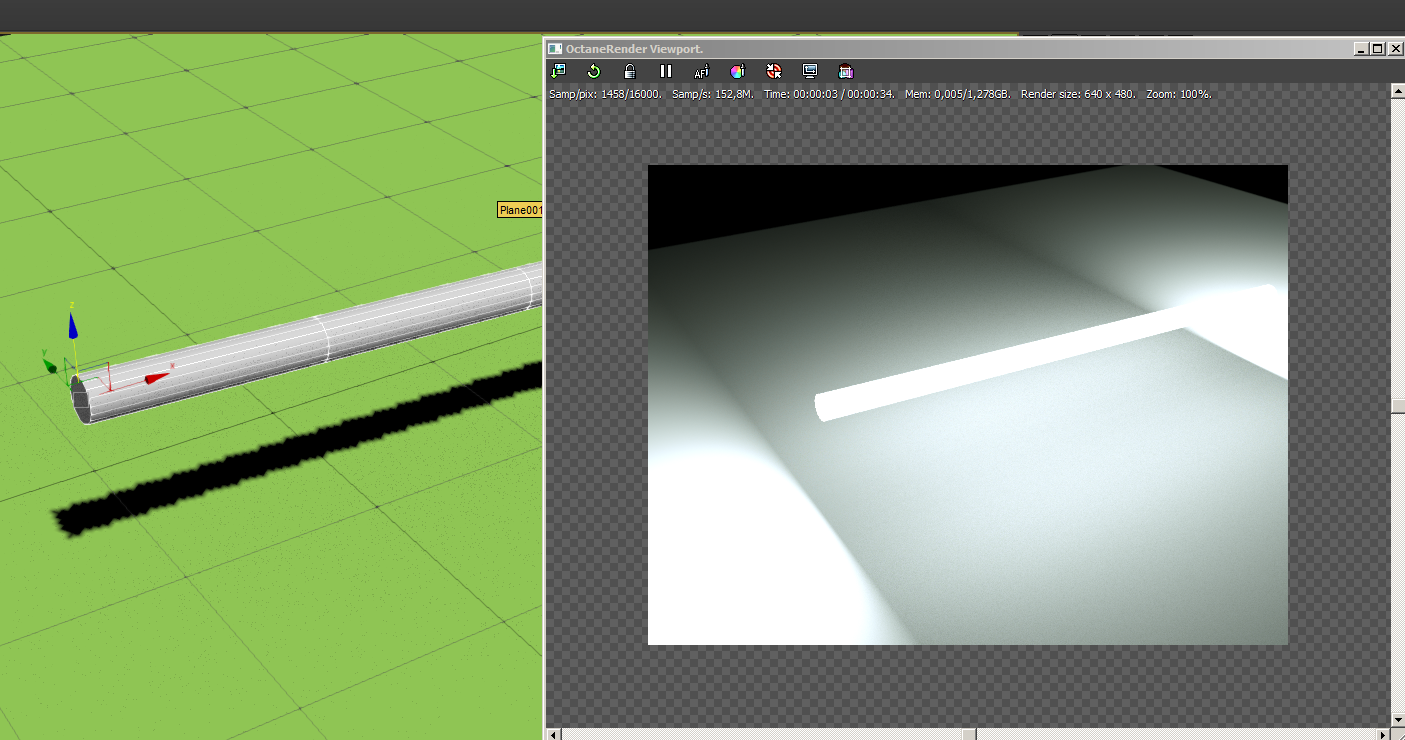Click the Zoom 100% status text
The width and height of the screenshot is (1405, 740).
[x=1179, y=94]
